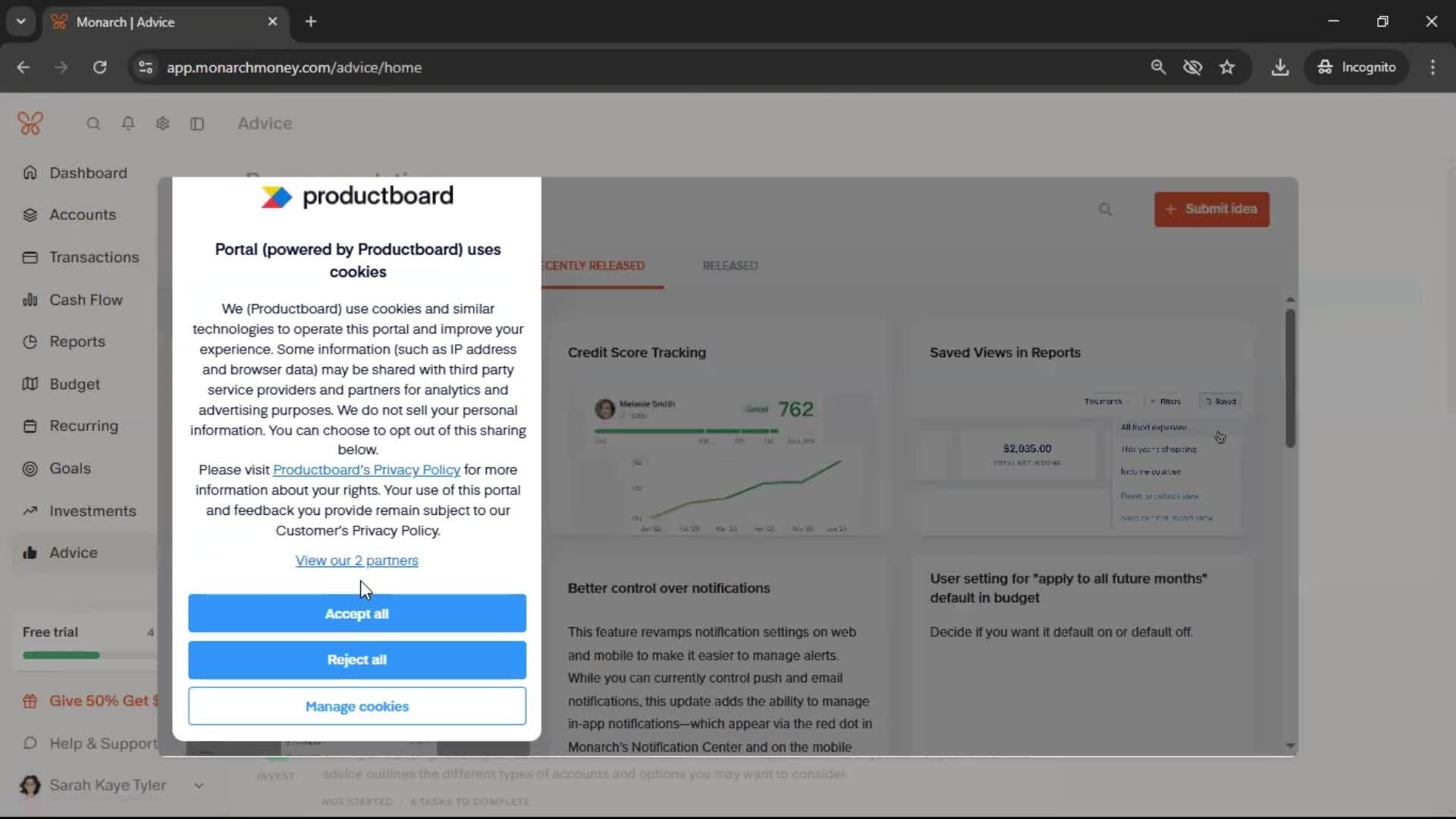Open the settings gear icon in header
This screenshot has width=1456, height=819.
(x=162, y=124)
